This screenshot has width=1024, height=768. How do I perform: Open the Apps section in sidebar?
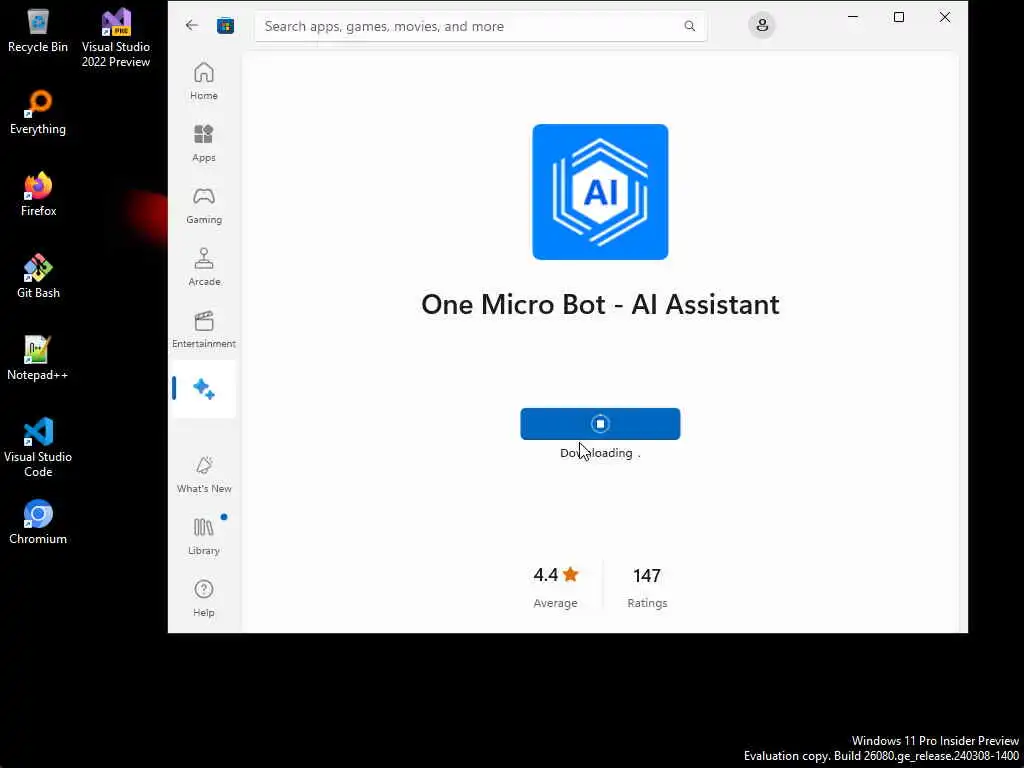pos(204,143)
